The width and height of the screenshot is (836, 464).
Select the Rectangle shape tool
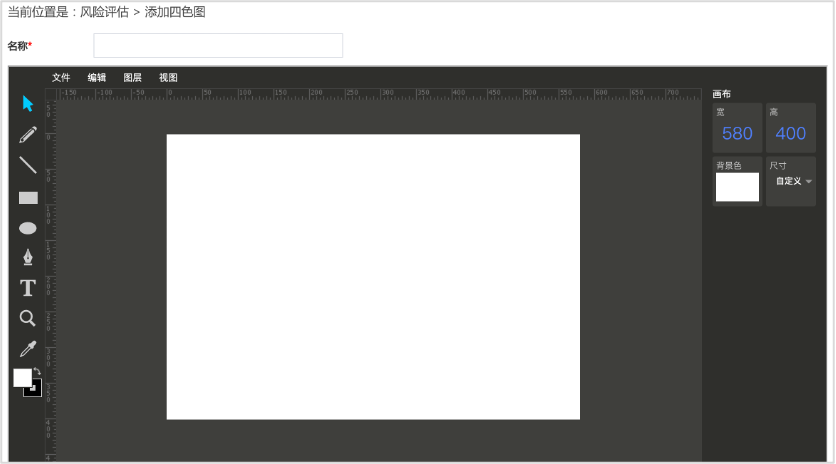click(28, 198)
